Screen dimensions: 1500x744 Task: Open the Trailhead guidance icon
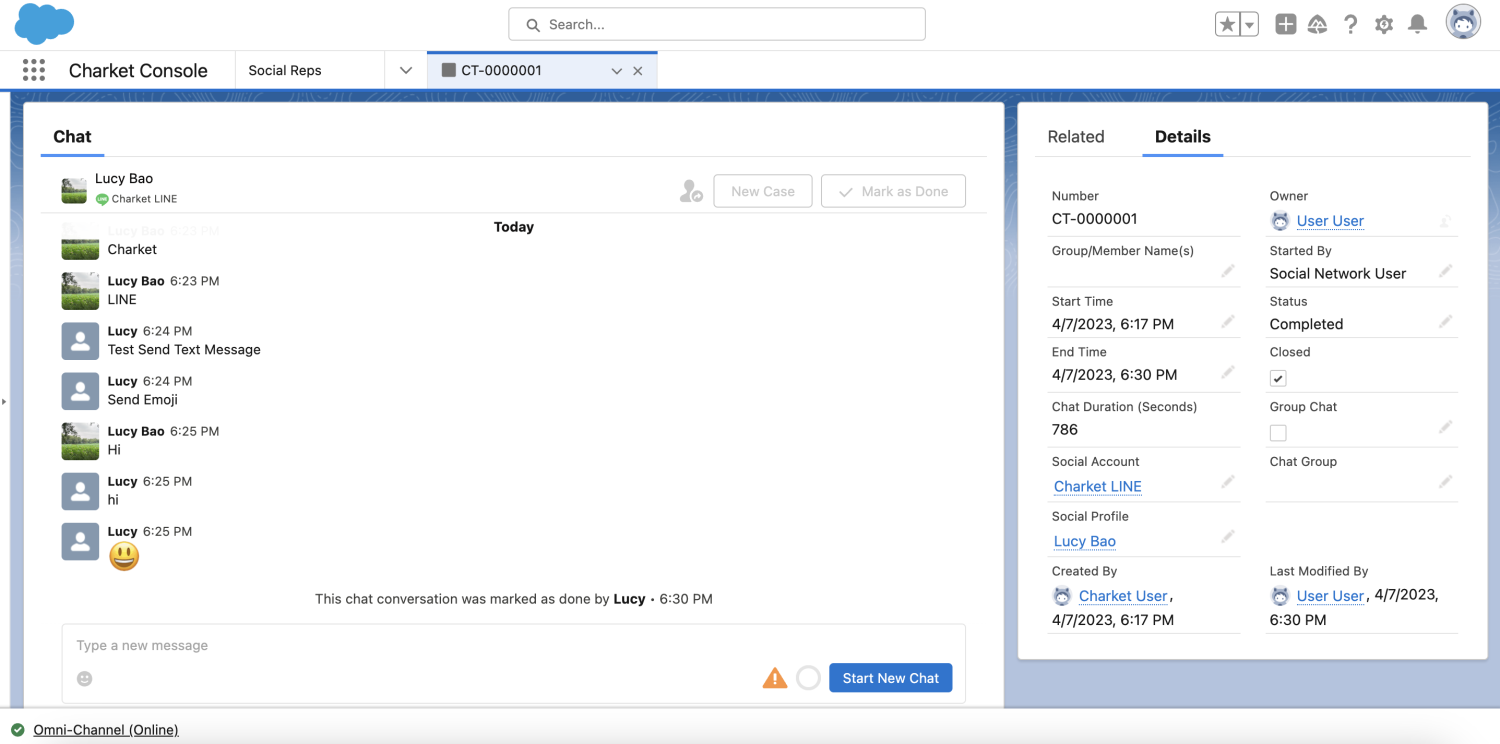click(x=1318, y=25)
